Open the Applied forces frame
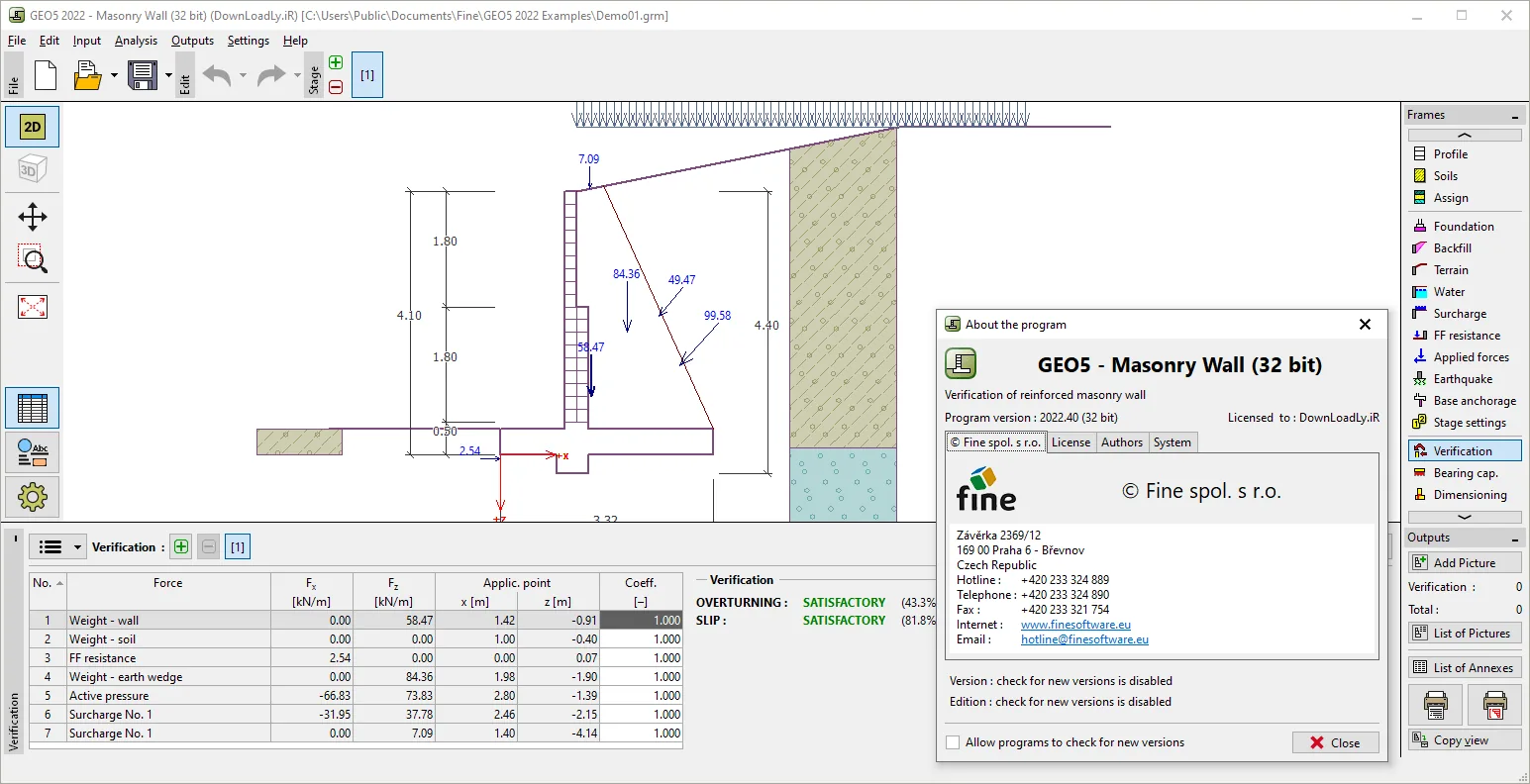1530x784 pixels. (1464, 356)
